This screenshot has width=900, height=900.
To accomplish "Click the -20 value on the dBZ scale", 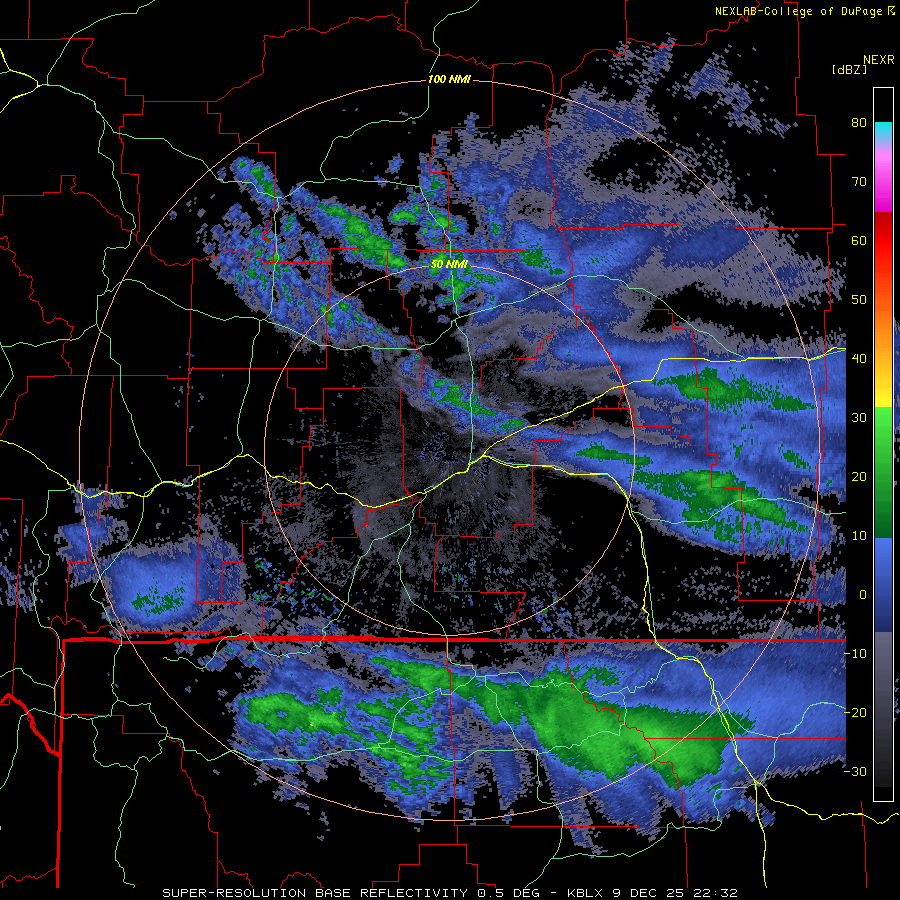I will 855,713.
